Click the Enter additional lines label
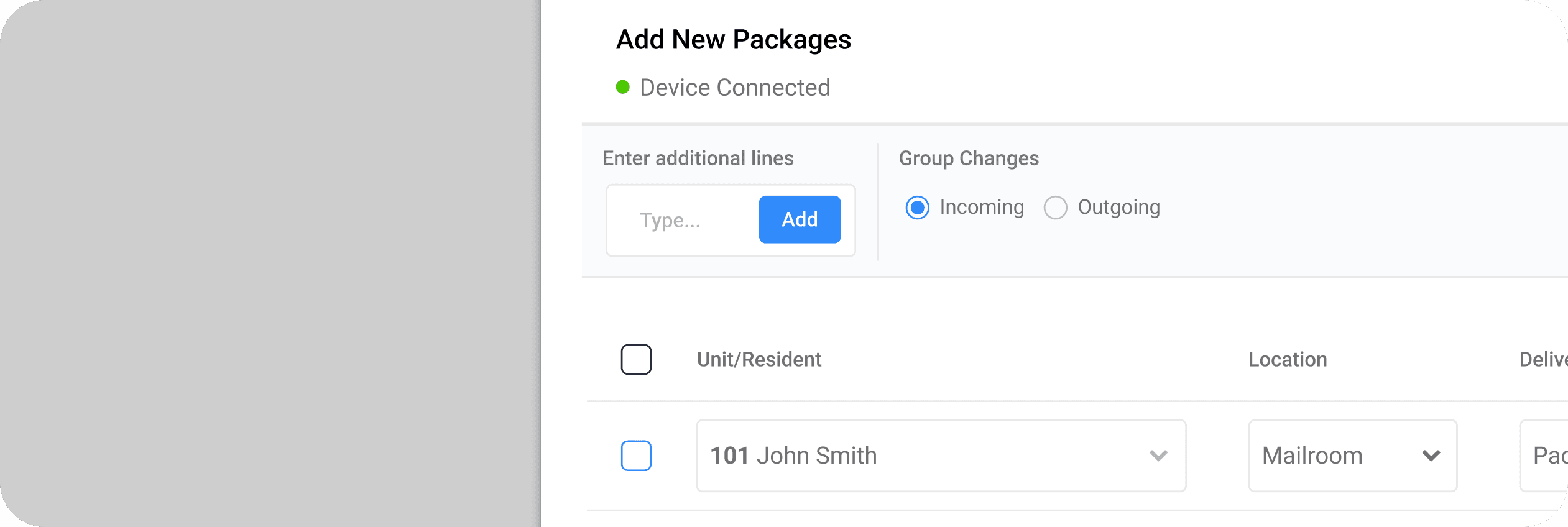1568x527 pixels. [698, 158]
